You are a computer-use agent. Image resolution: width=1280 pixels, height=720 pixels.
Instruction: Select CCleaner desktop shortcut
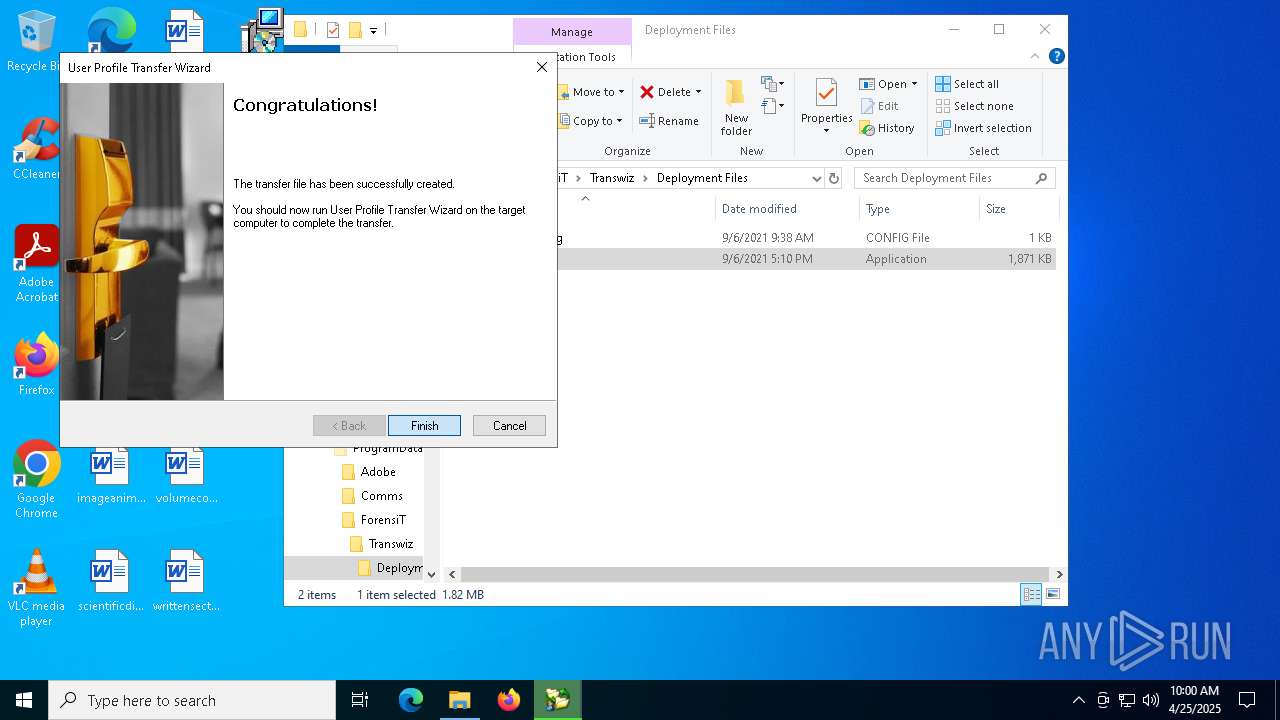(x=36, y=149)
